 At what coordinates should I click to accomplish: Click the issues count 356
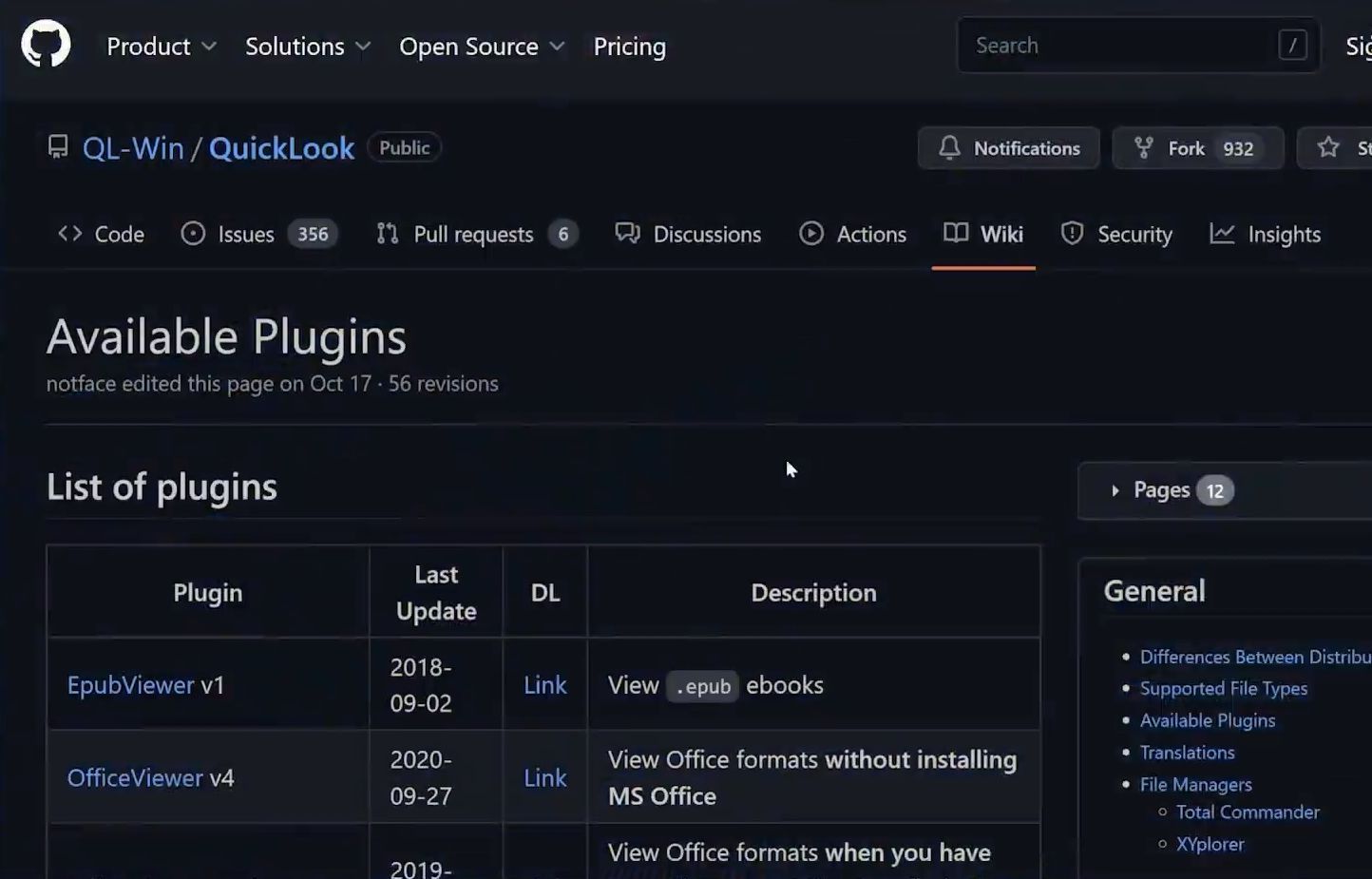pos(313,234)
